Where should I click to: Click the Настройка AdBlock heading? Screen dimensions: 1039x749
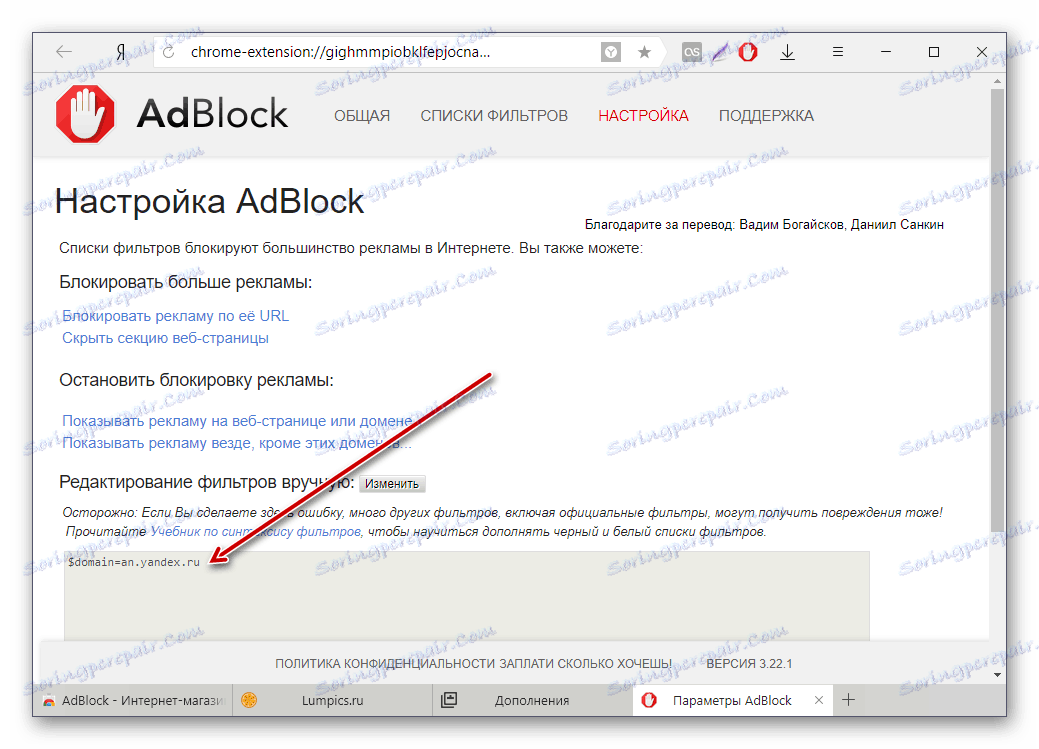point(209,201)
